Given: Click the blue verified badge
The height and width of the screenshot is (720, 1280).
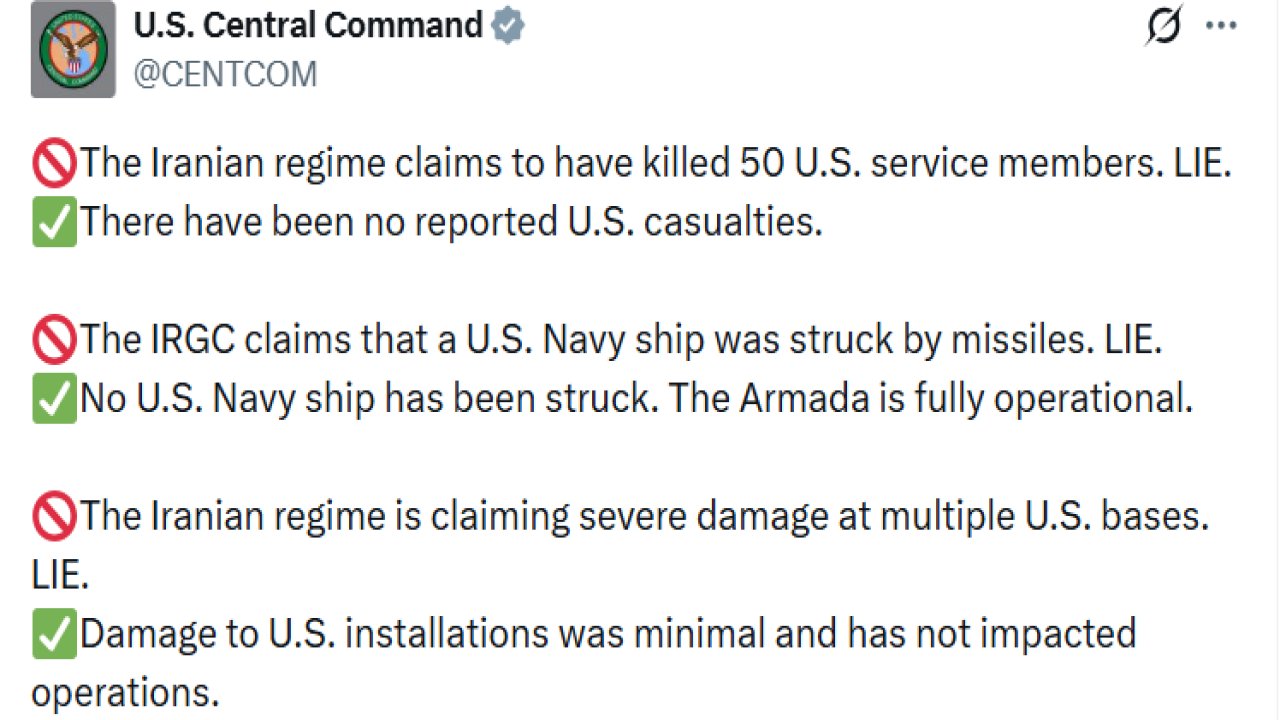Looking at the screenshot, I should [x=509, y=27].
